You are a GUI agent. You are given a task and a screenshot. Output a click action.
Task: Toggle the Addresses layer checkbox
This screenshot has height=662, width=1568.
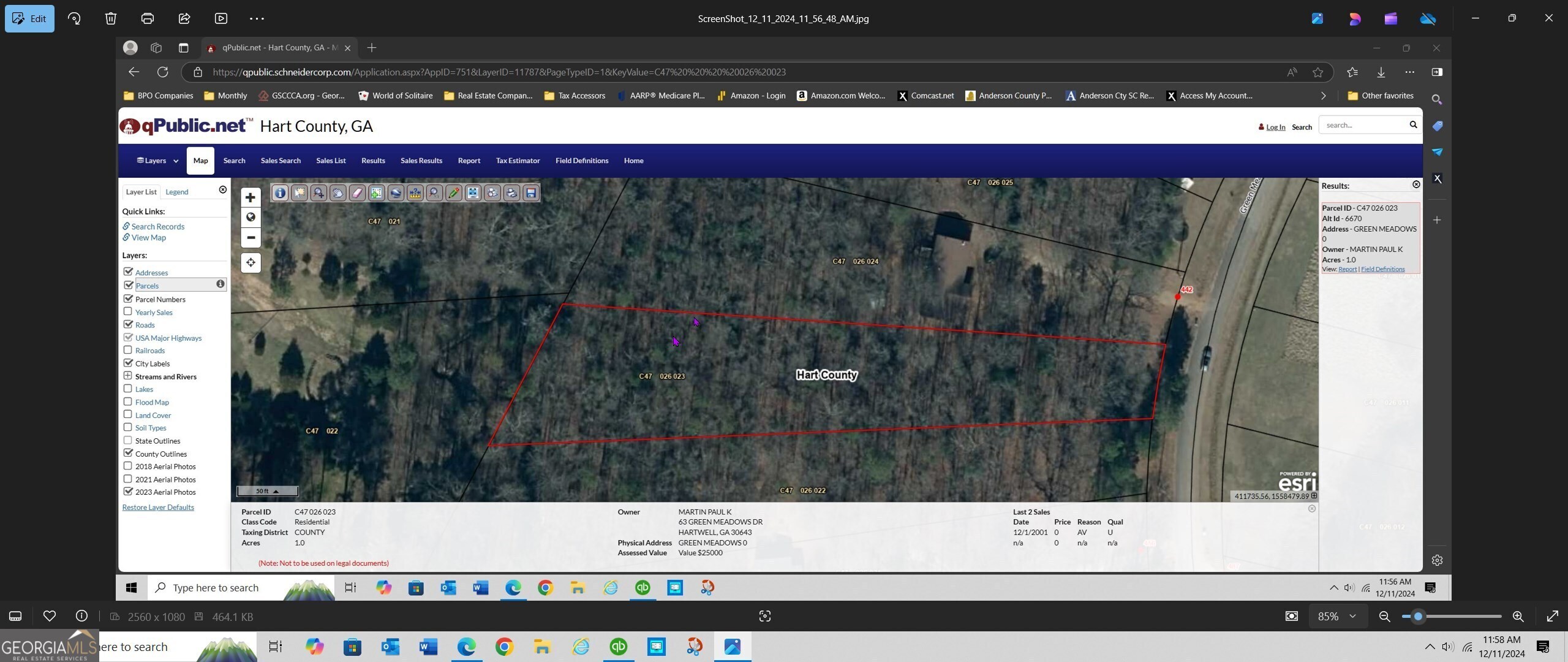pyautogui.click(x=128, y=272)
